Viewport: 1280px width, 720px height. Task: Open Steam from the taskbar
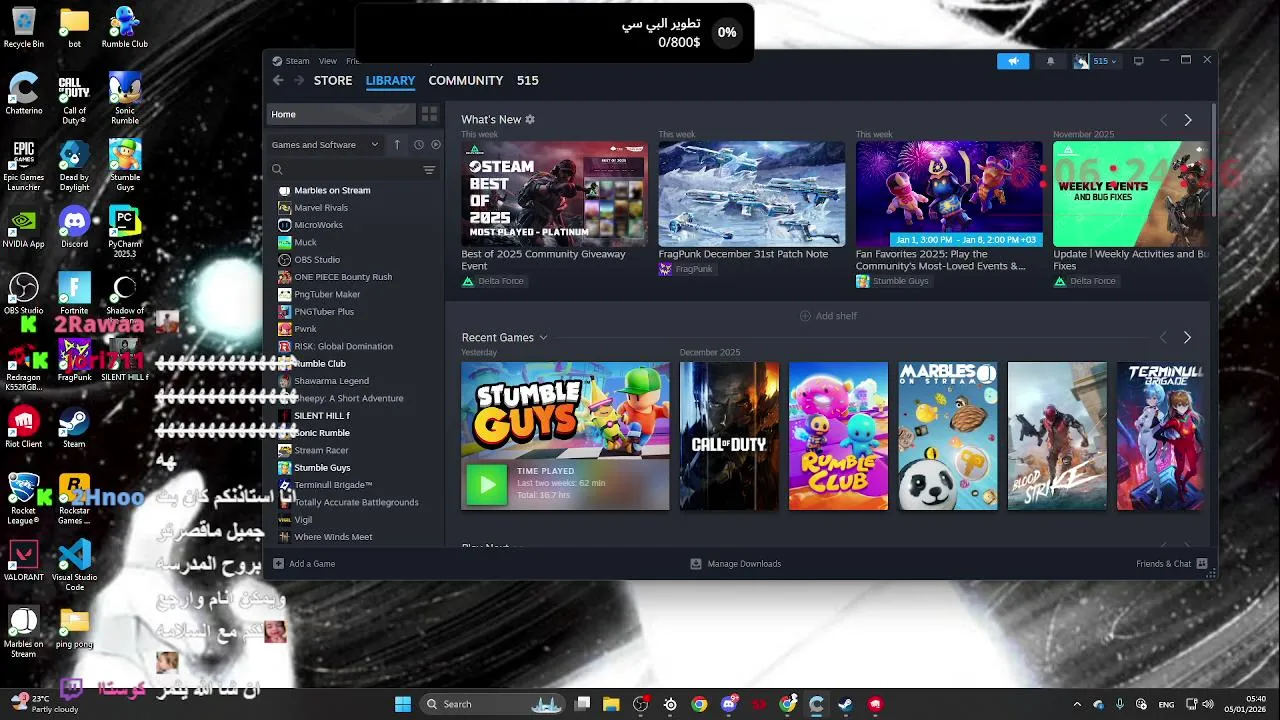[846, 704]
